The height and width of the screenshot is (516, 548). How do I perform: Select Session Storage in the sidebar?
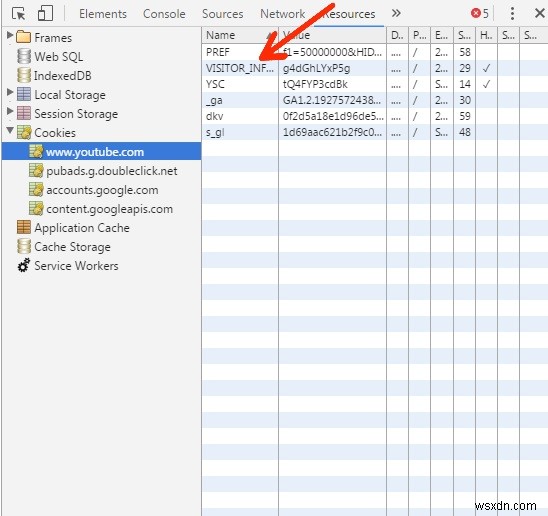(x=76, y=114)
